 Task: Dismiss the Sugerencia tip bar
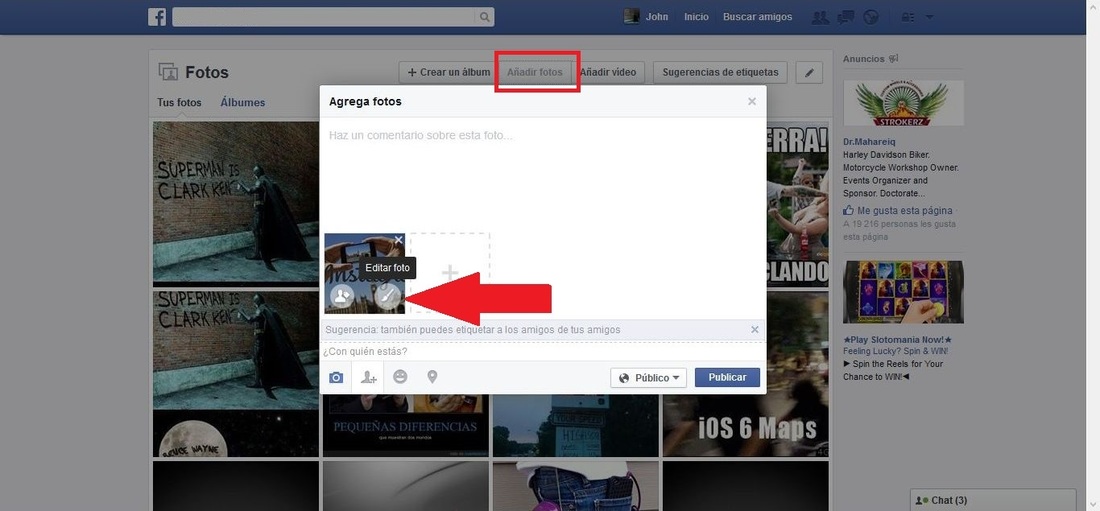[x=755, y=329]
